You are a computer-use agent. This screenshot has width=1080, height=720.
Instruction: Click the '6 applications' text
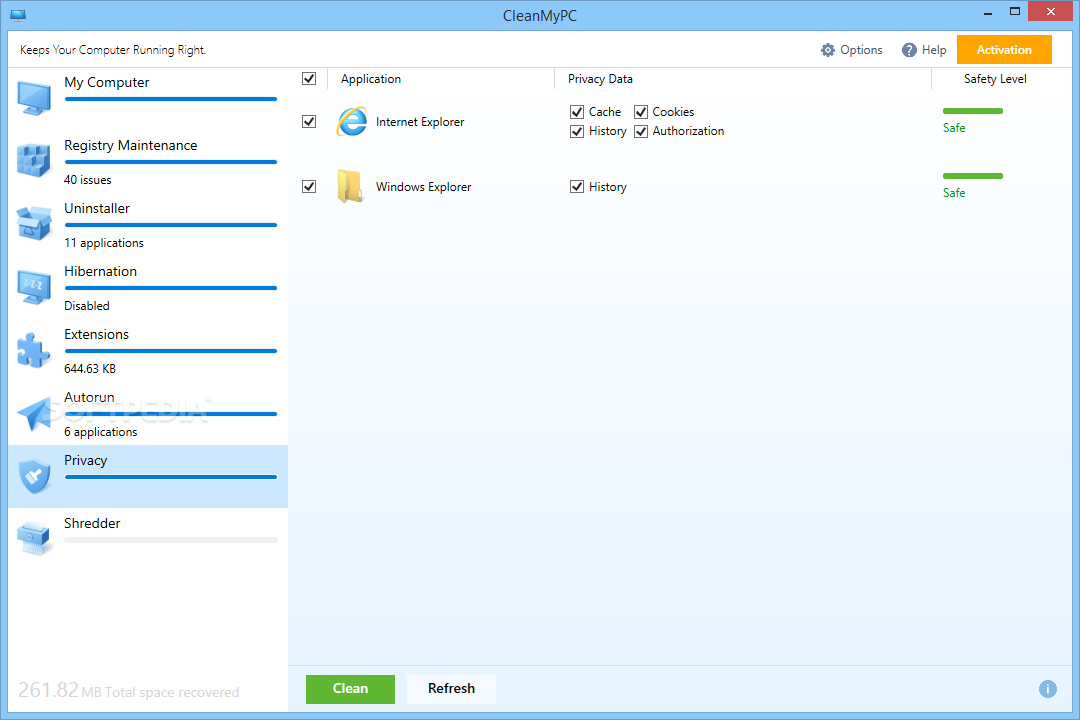click(101, 432)
